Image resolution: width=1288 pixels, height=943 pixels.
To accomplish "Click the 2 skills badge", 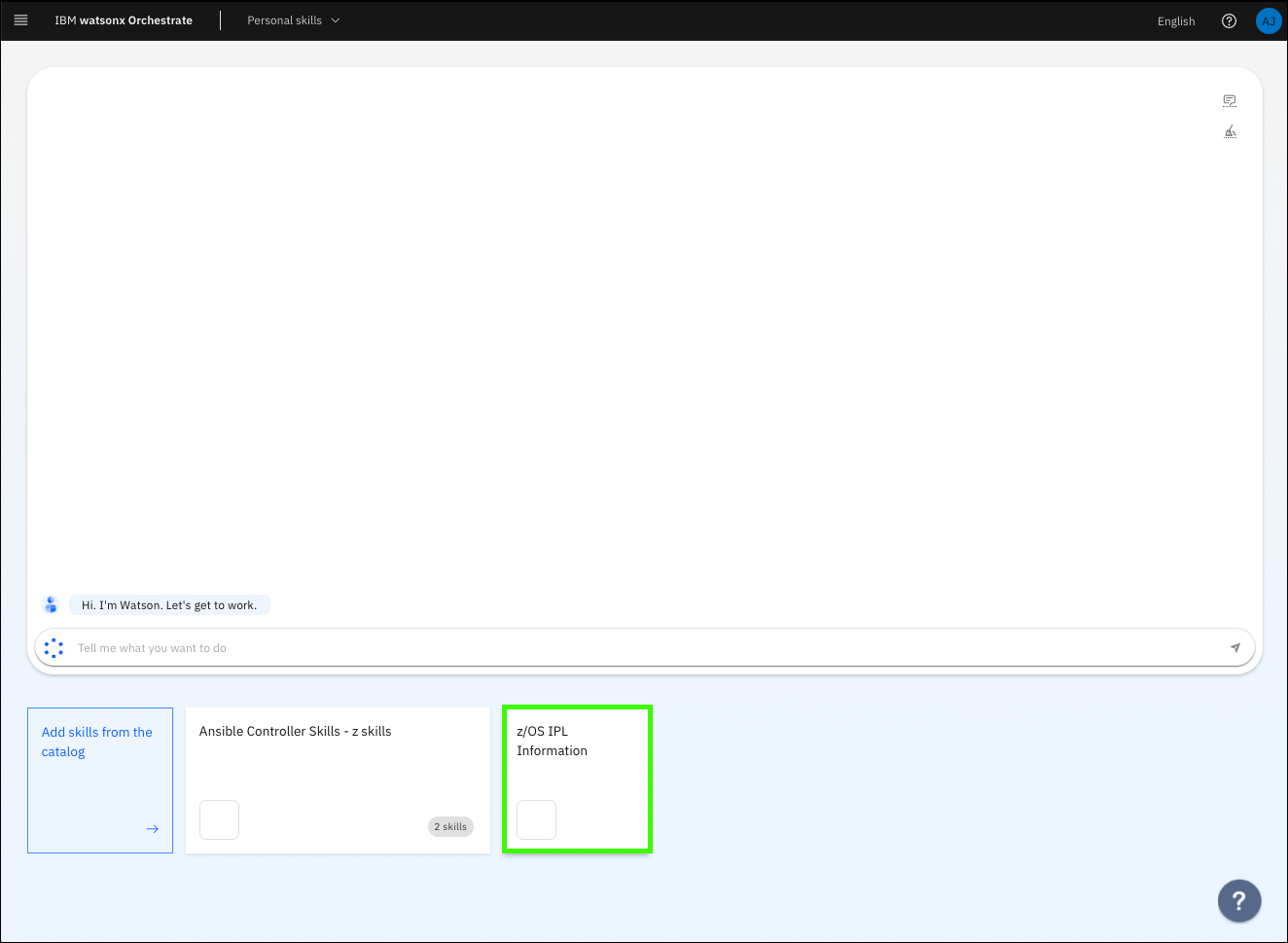I will (x=450, y=826).
